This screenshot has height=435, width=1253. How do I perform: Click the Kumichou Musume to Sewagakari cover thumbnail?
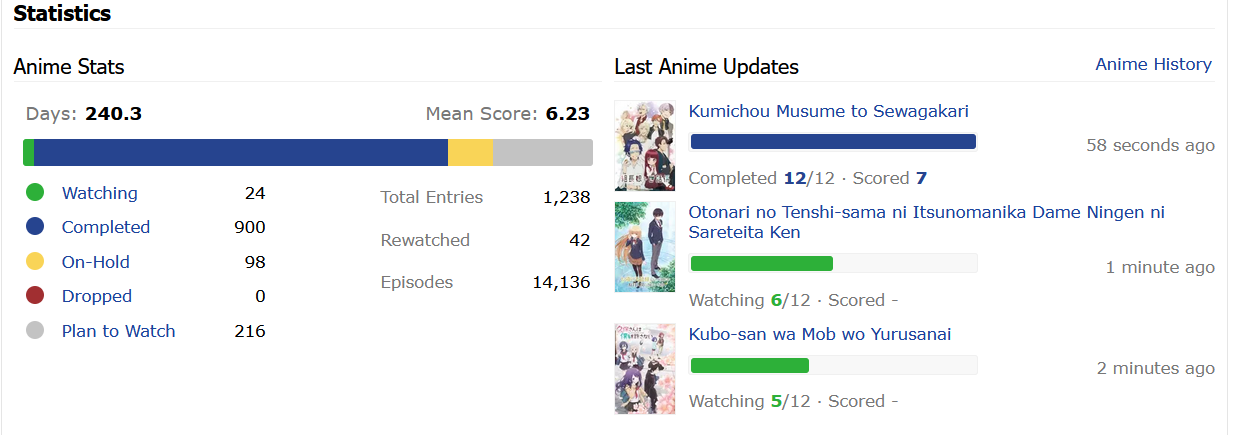point(644,145)
